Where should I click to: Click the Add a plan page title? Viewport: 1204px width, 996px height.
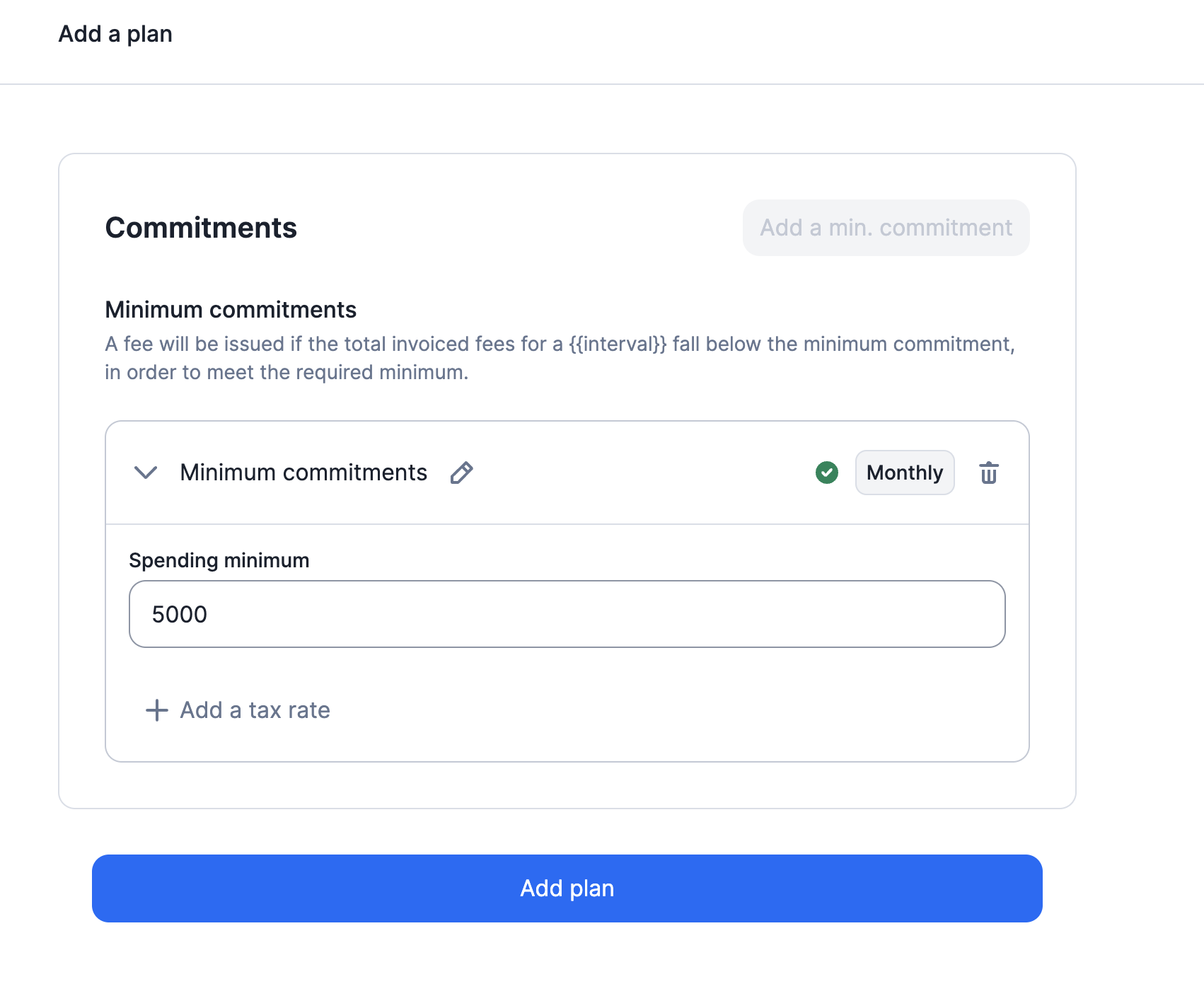pos(115,34)
